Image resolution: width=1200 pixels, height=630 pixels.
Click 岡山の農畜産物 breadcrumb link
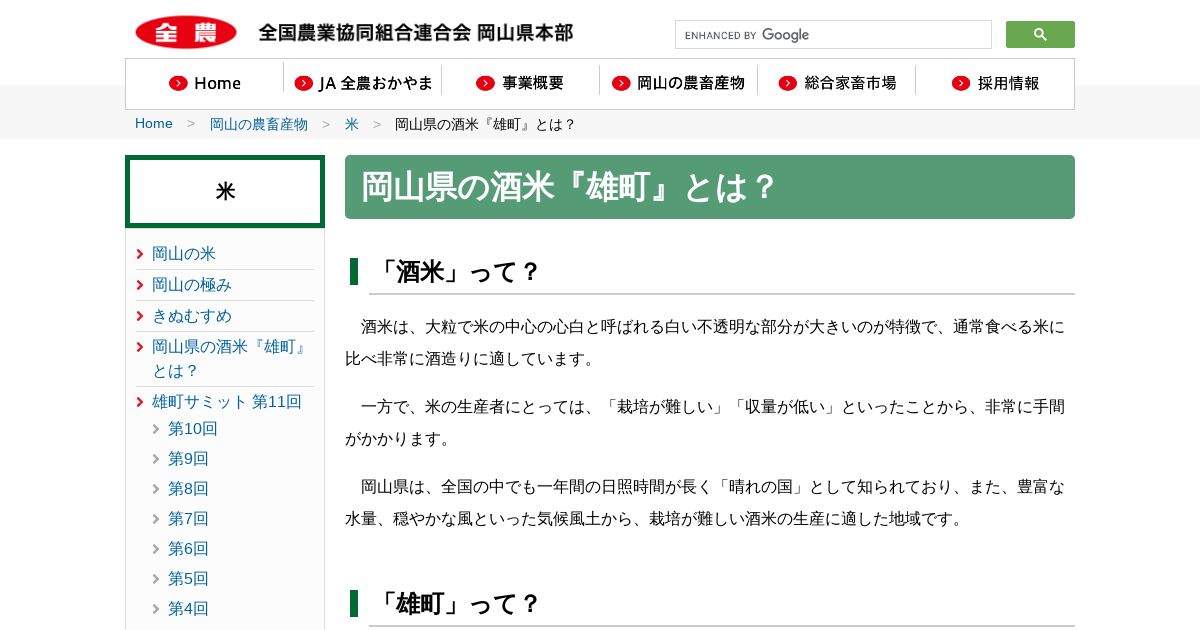pyautogui.click(x=259, y=124)
